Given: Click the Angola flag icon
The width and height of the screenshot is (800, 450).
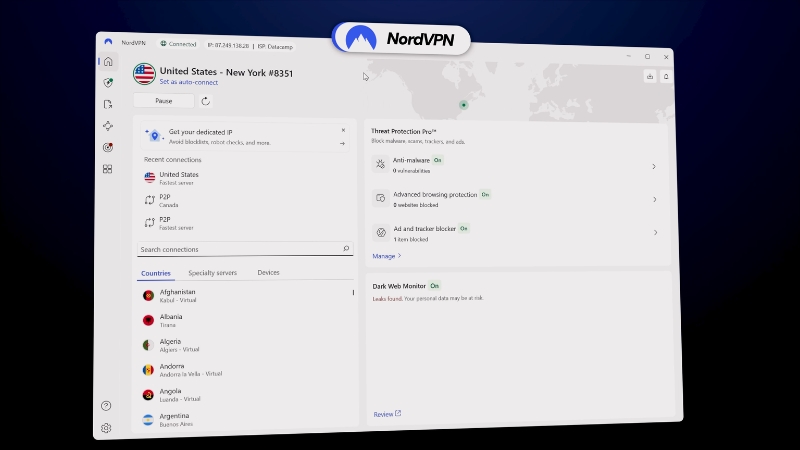Looking at the screenshot, I should point(148,394).
